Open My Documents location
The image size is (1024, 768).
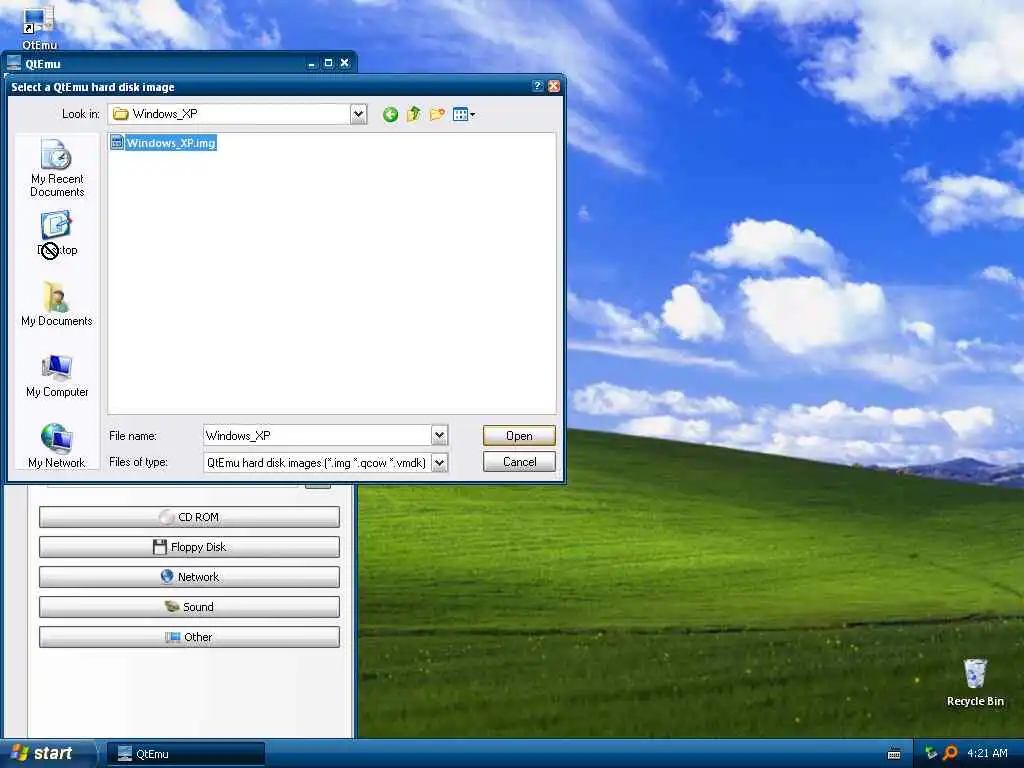57,304
